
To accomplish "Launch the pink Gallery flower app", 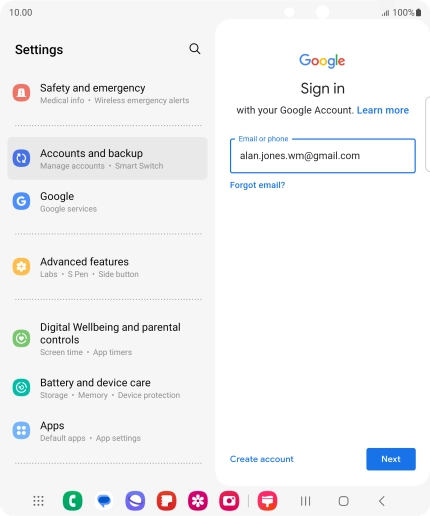I will coord(198,501).
